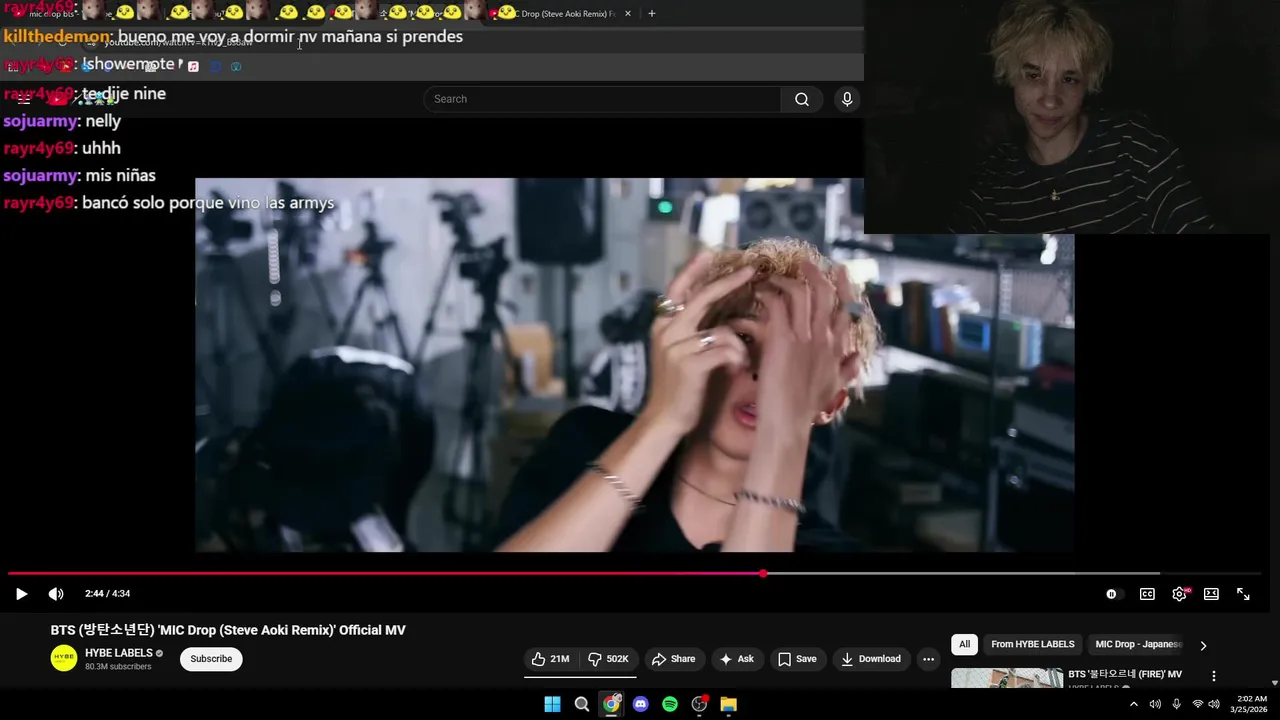This screenshot has height=720, width=1280.
Task: Open the HYBE LABELS channel name link
Action: [119, 653]
